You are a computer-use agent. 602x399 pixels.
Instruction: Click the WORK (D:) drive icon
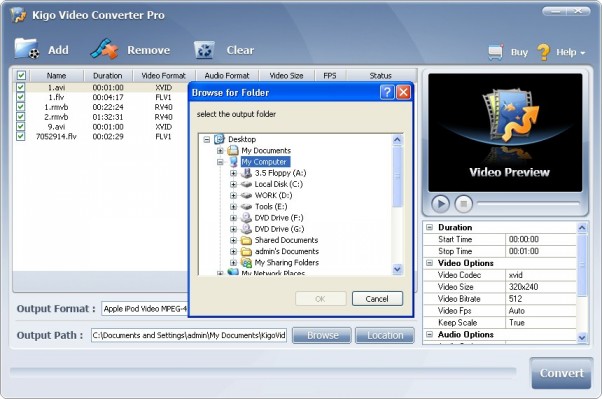[246, 195]
